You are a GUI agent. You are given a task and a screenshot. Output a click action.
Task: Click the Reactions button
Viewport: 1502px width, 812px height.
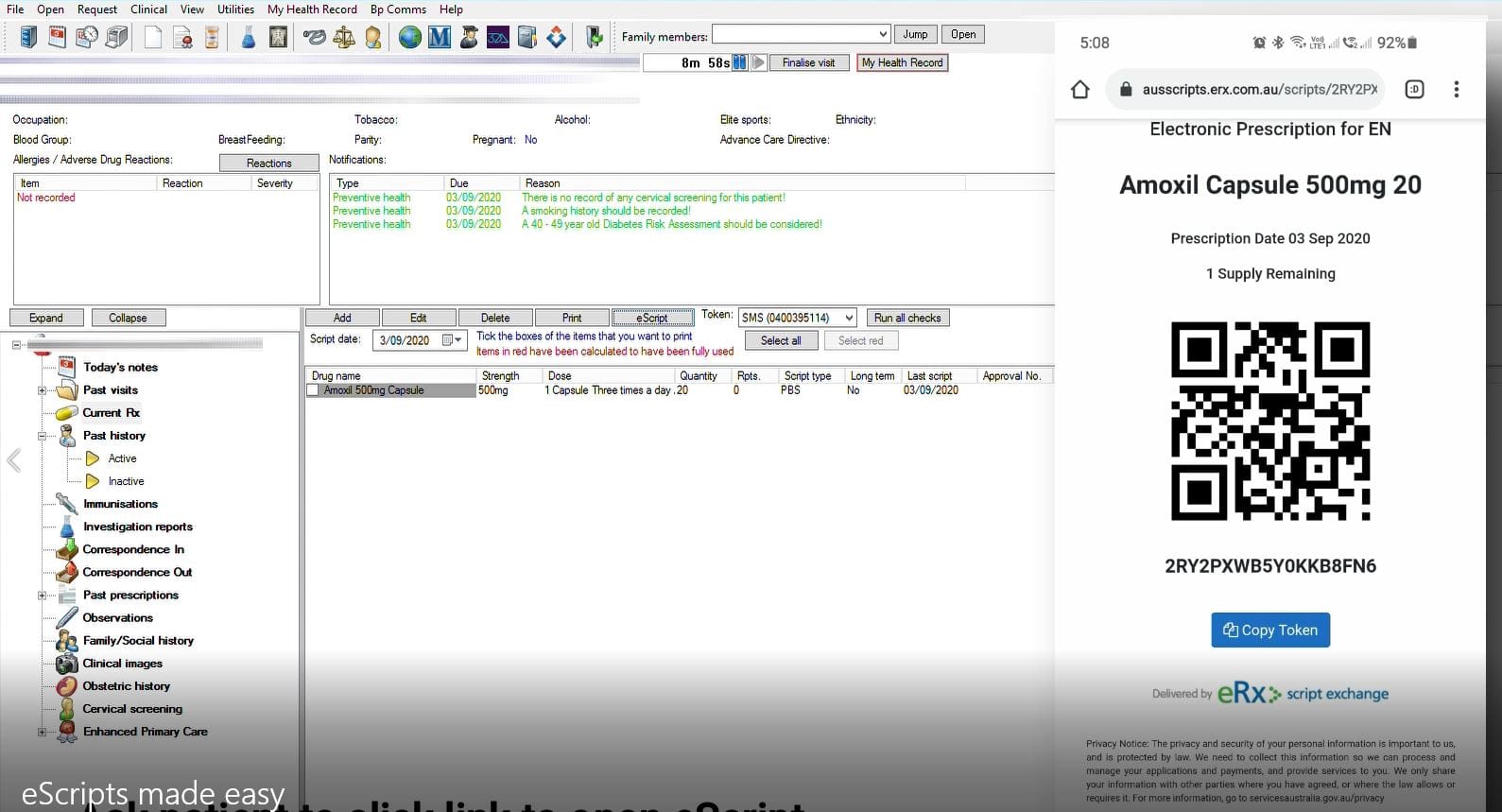[x=269, y=163]
